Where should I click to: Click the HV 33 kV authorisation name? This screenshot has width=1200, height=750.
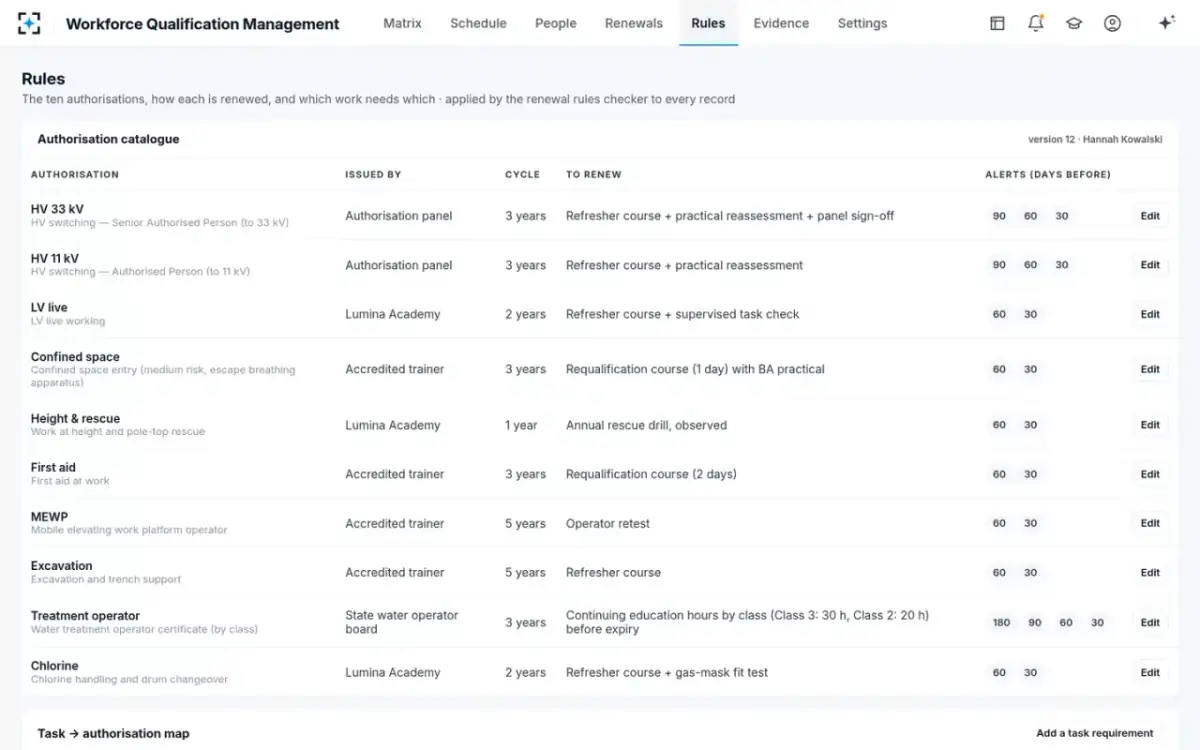pyautogui.click(x=57, y=209)
